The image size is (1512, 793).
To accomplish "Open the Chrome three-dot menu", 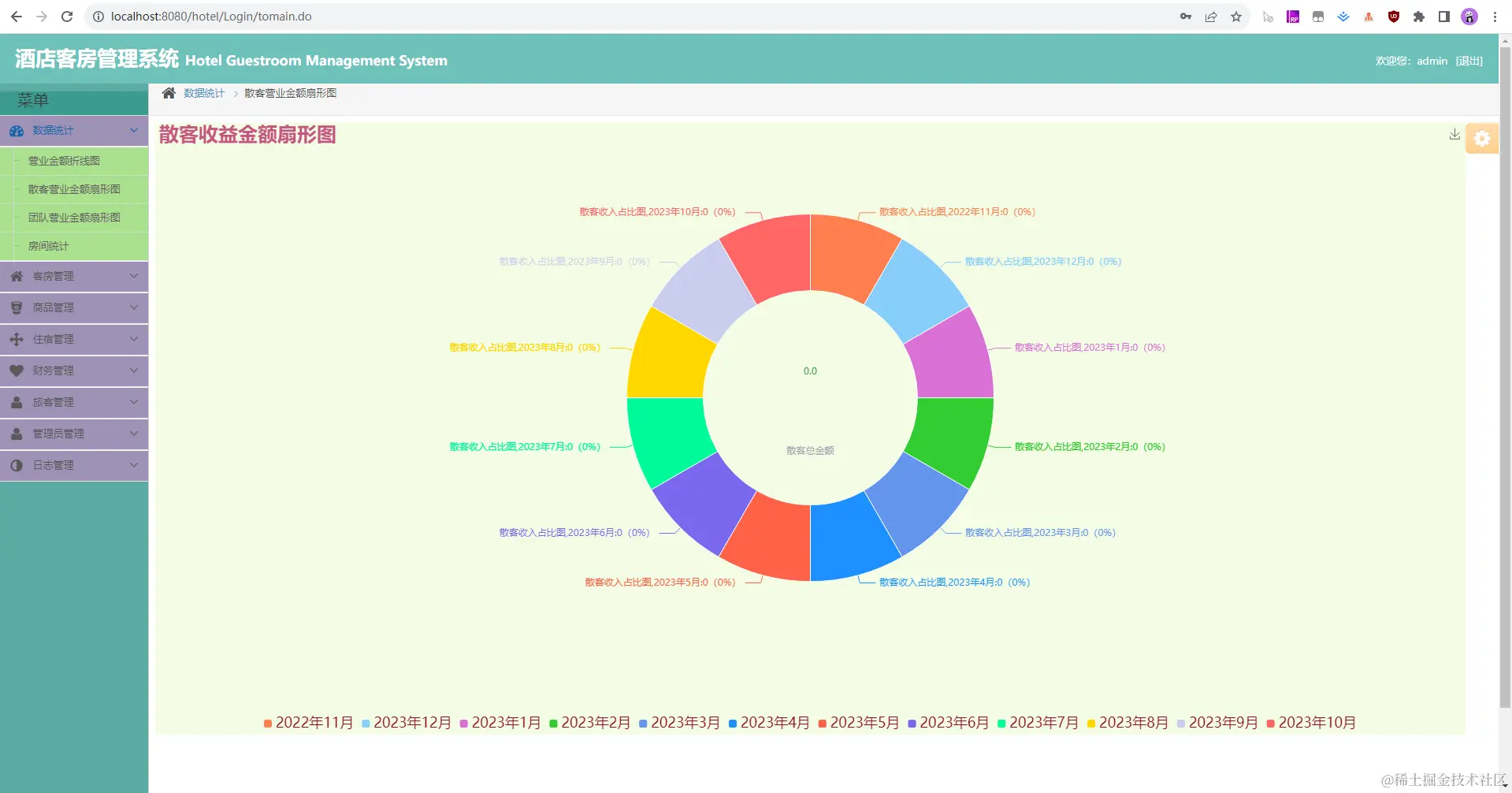I will (x=1495, y=17).
